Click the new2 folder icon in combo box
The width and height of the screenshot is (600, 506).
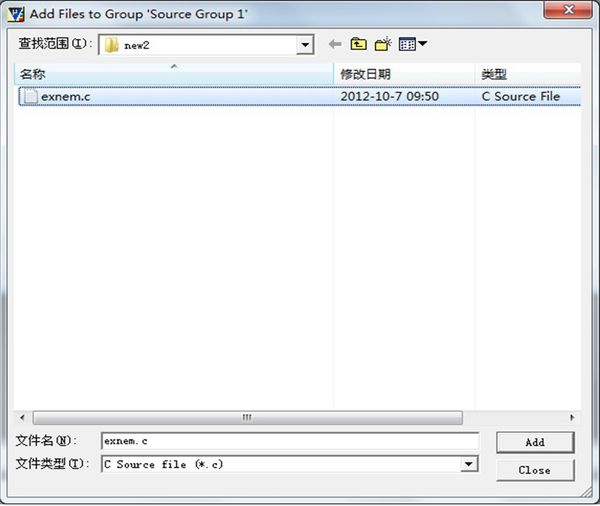coord(112,45)
